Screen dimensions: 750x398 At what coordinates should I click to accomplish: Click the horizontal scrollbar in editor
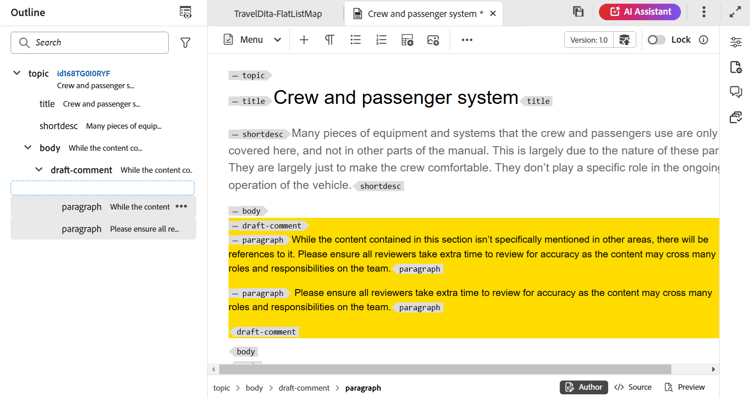click(x=445, y=369)
